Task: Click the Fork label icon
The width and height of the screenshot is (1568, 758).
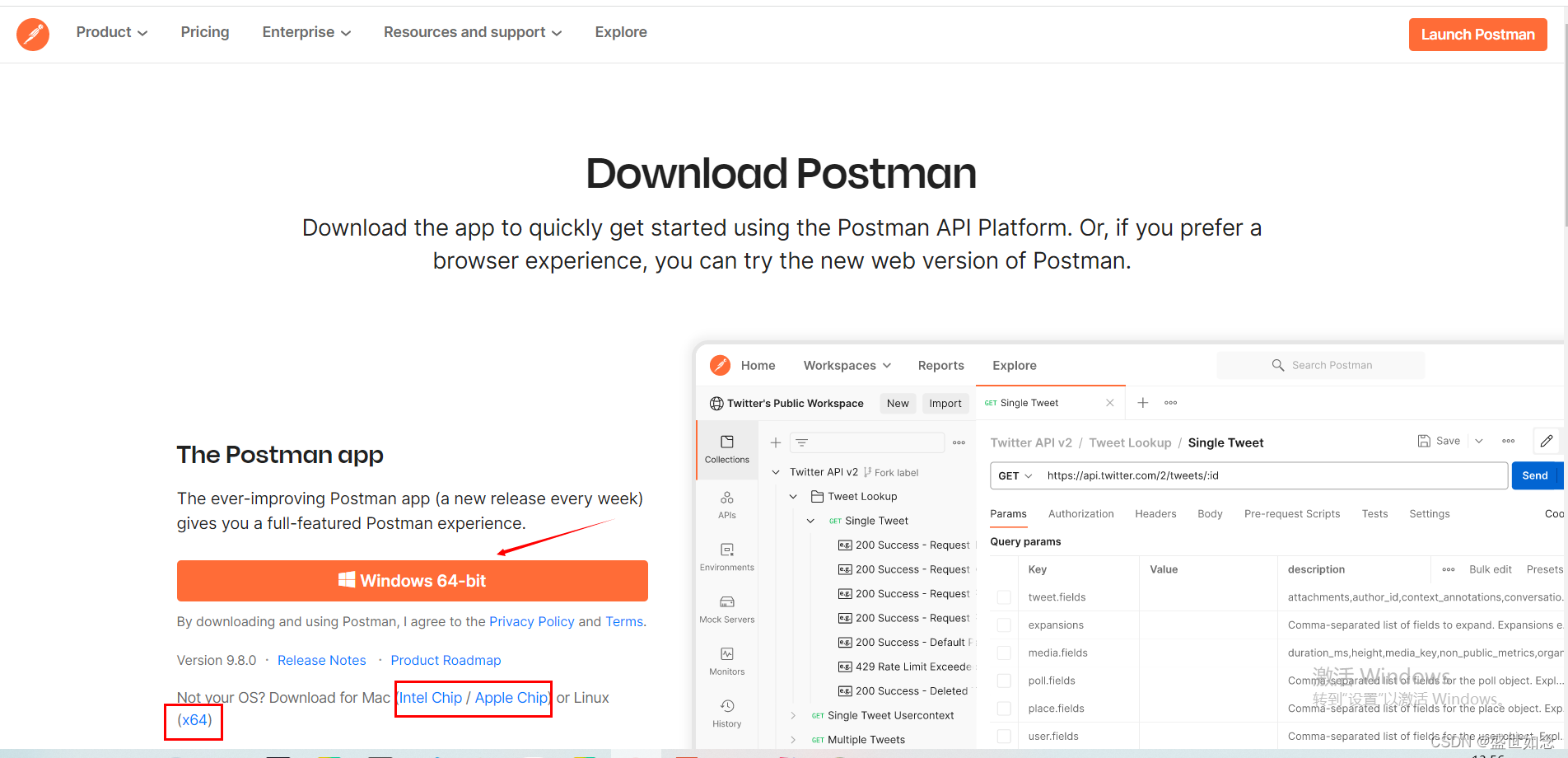Action: point(868,472)
